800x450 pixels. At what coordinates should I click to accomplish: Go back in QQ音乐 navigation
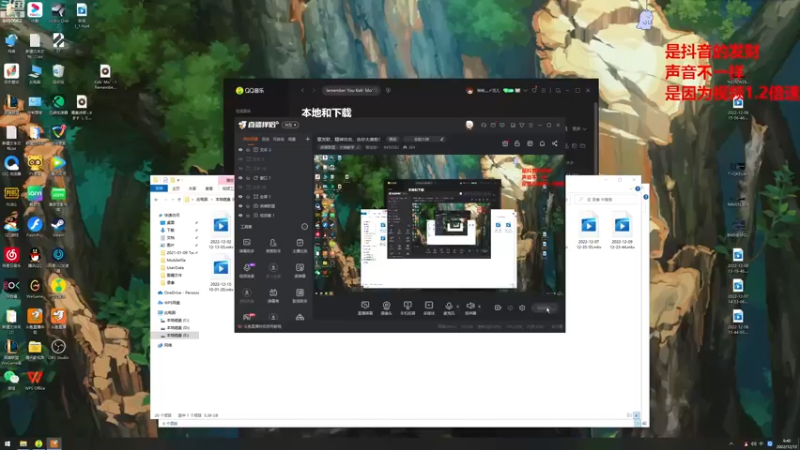[x=302, y=90]
